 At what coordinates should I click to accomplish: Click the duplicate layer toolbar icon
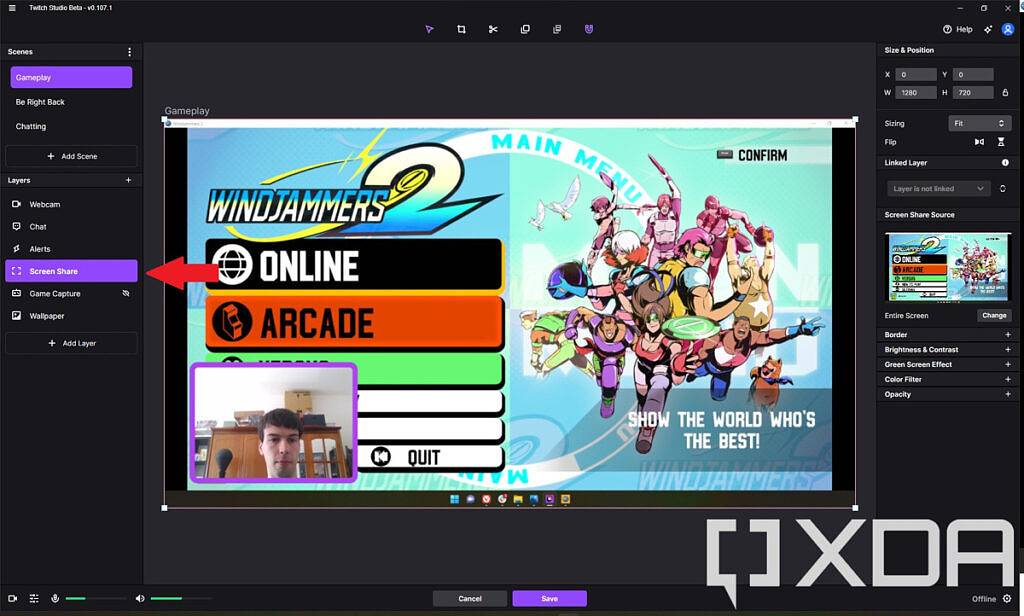(525, 29)
